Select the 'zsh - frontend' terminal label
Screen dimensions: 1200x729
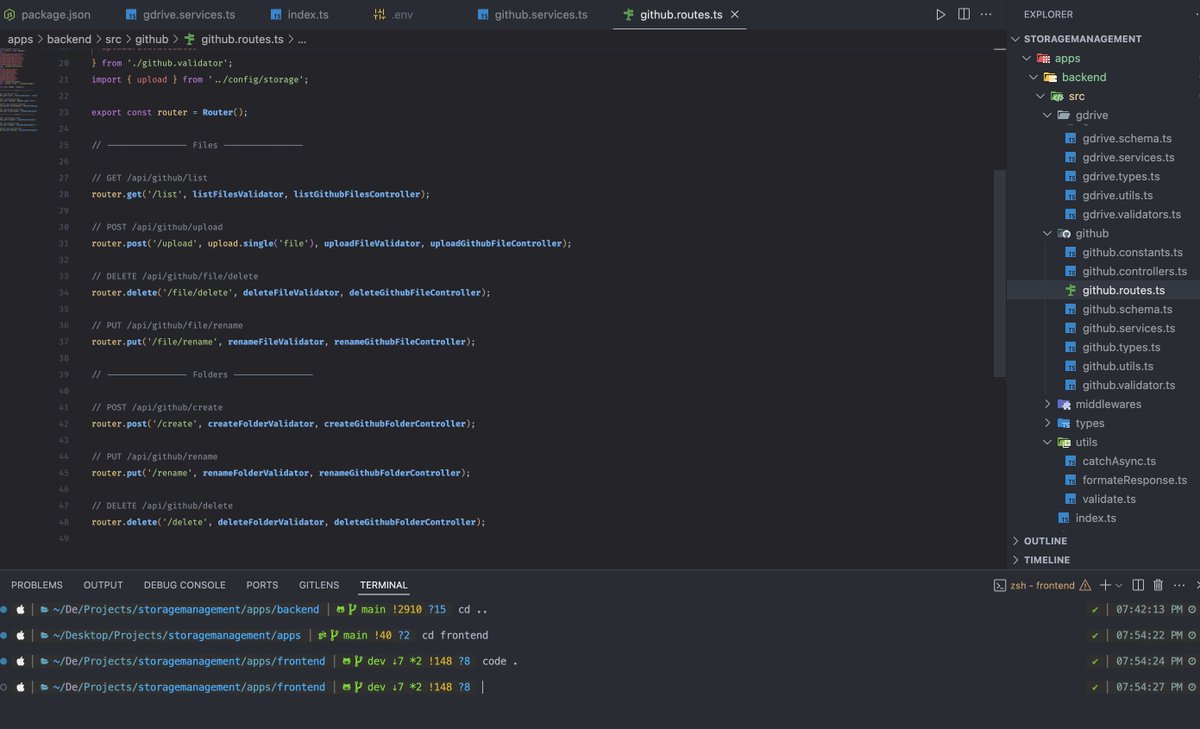point(1042,585)
